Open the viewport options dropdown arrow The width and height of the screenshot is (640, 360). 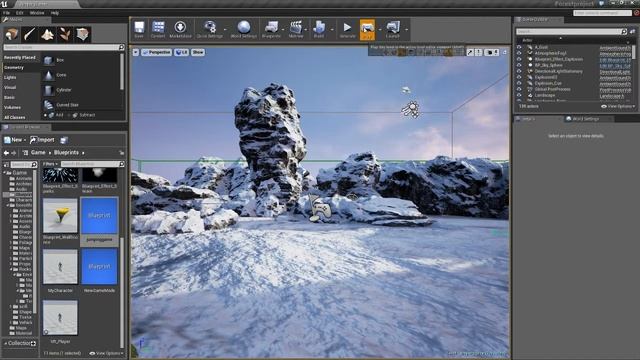point(136,52)
